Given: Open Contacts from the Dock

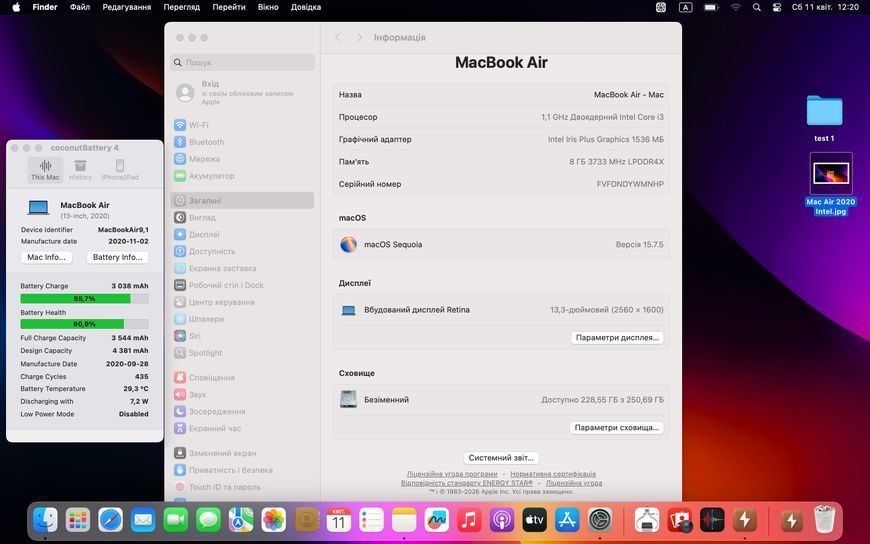Looking at the screenshot, I should point(306,520).
